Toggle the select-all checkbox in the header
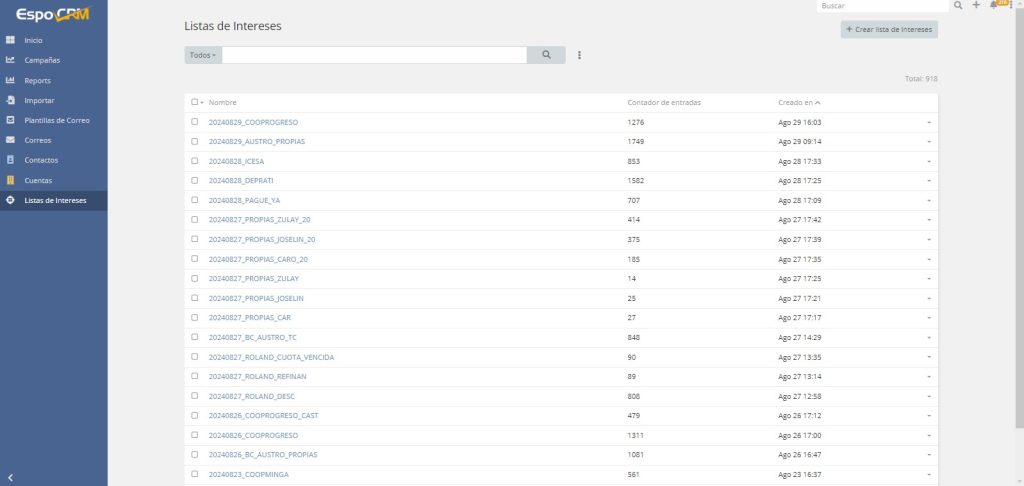 point(194,102)
